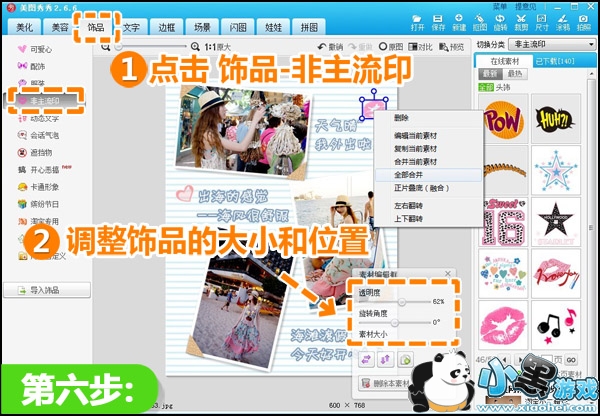Switch to the 文字 tab

point(131,27)
